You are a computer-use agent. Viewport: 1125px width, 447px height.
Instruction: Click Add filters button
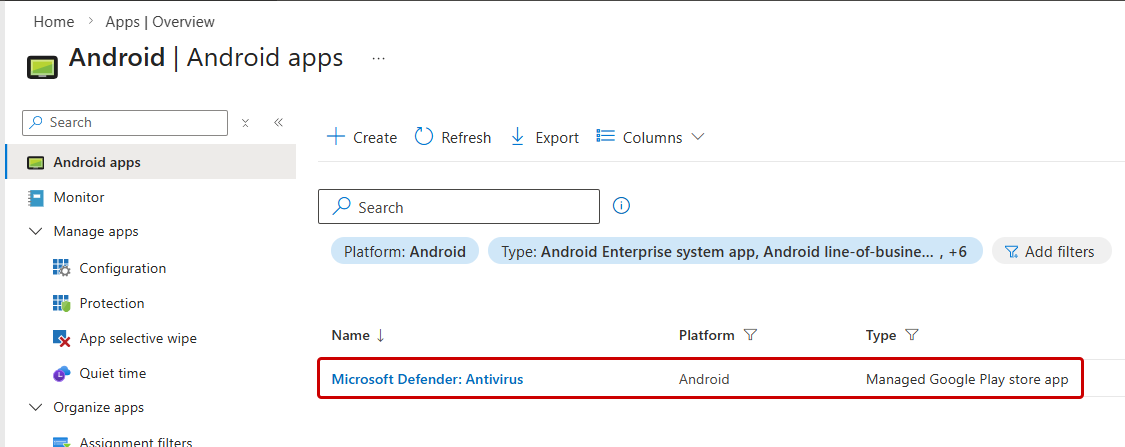(x=1050, y=252)
